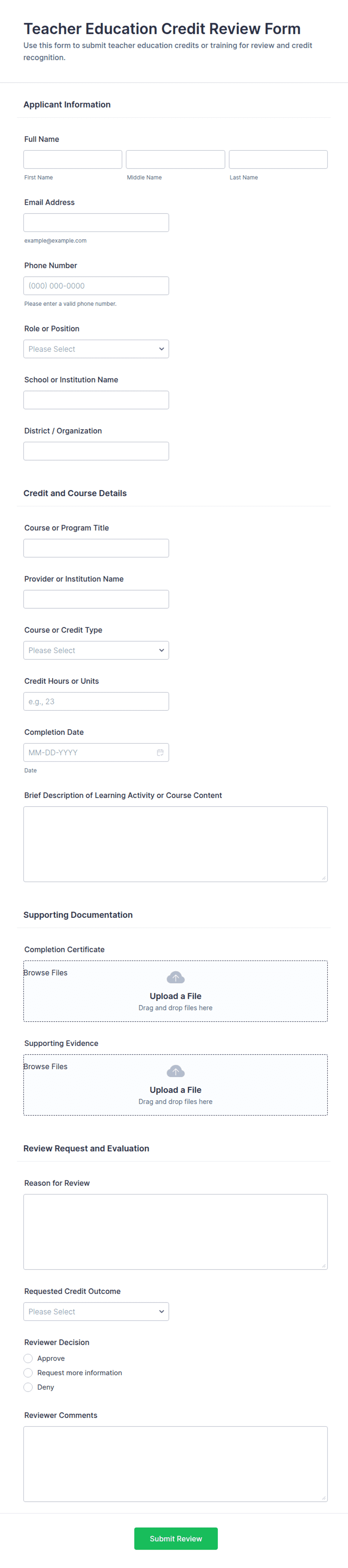The width and height of the screenshot is (348, 1568).
Task: Click the calendar icon in Completion Date
Action: click(x=160, y=752)
